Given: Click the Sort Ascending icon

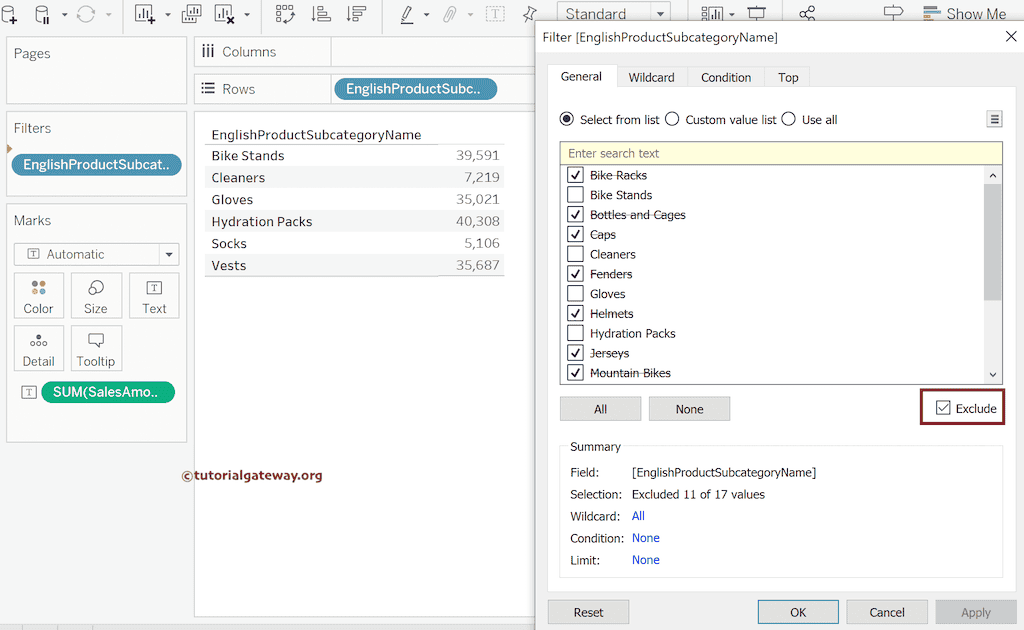Looking at the screenshot, I should pos(321,14).
